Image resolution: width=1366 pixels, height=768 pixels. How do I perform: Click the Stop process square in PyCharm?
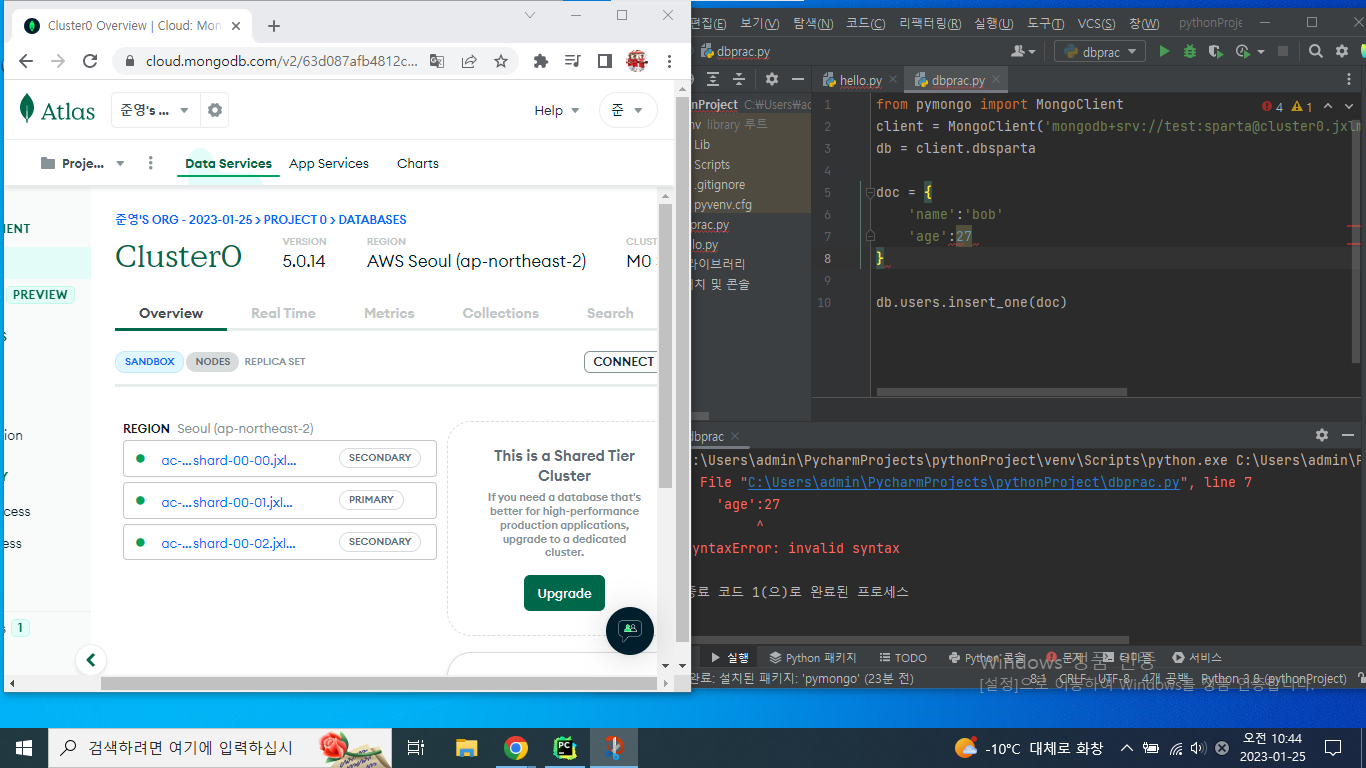(x=1284, y=51)
